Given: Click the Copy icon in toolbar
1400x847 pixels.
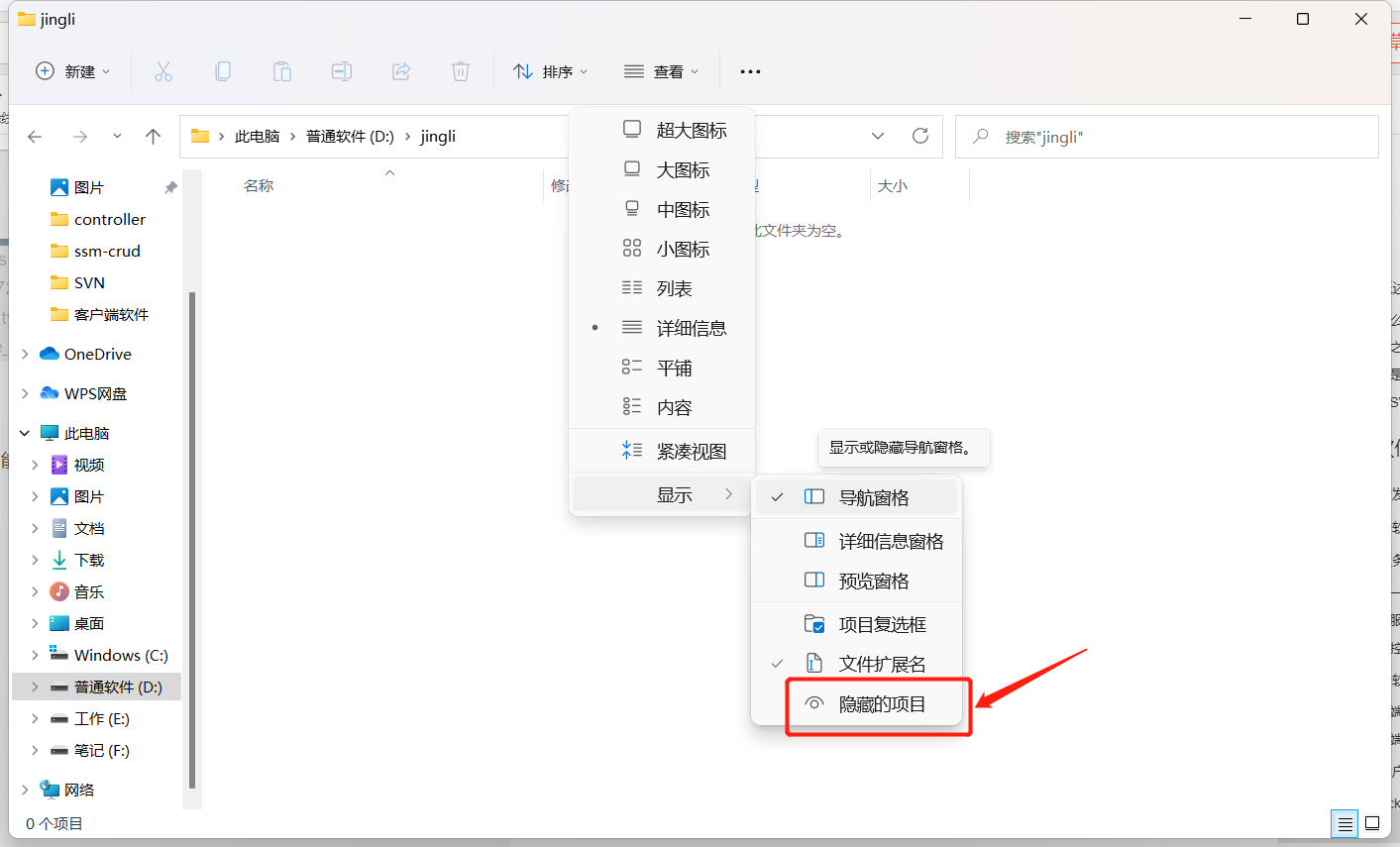Looking at the screenshot, I should (x=223, y=71).
